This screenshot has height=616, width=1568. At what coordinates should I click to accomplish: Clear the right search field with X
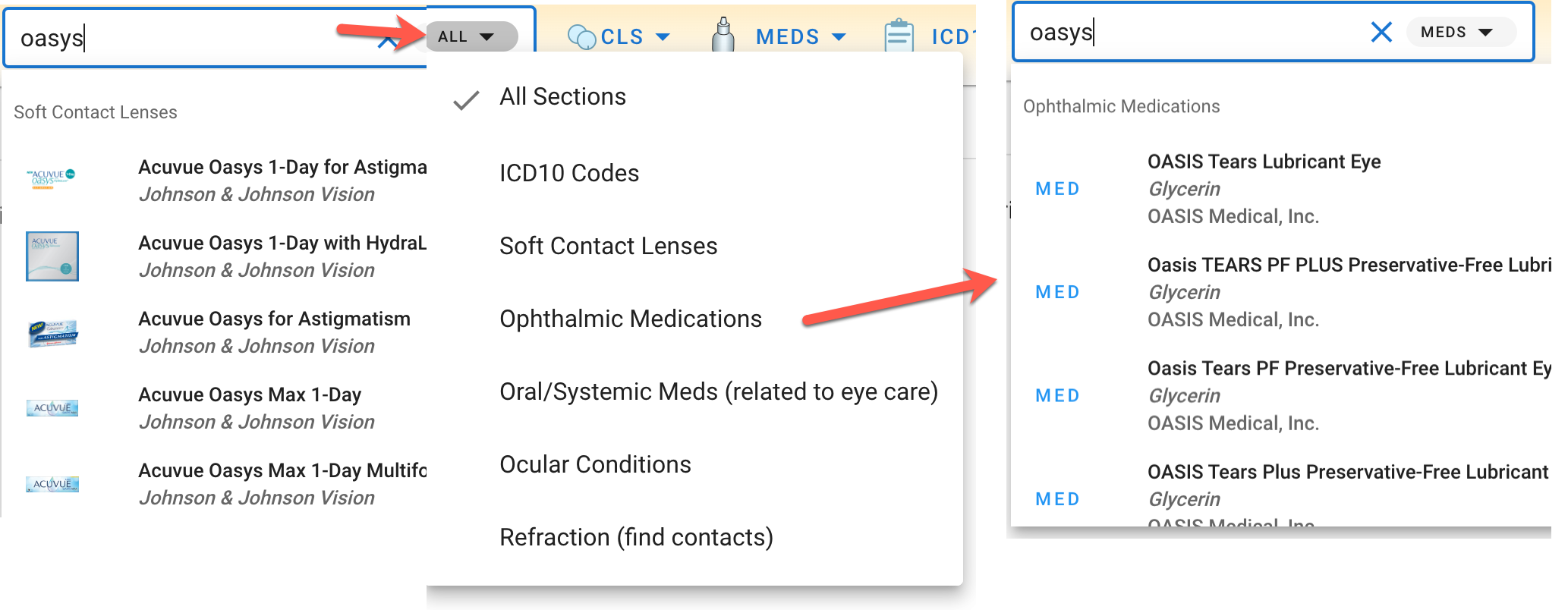pos(1381,32)
